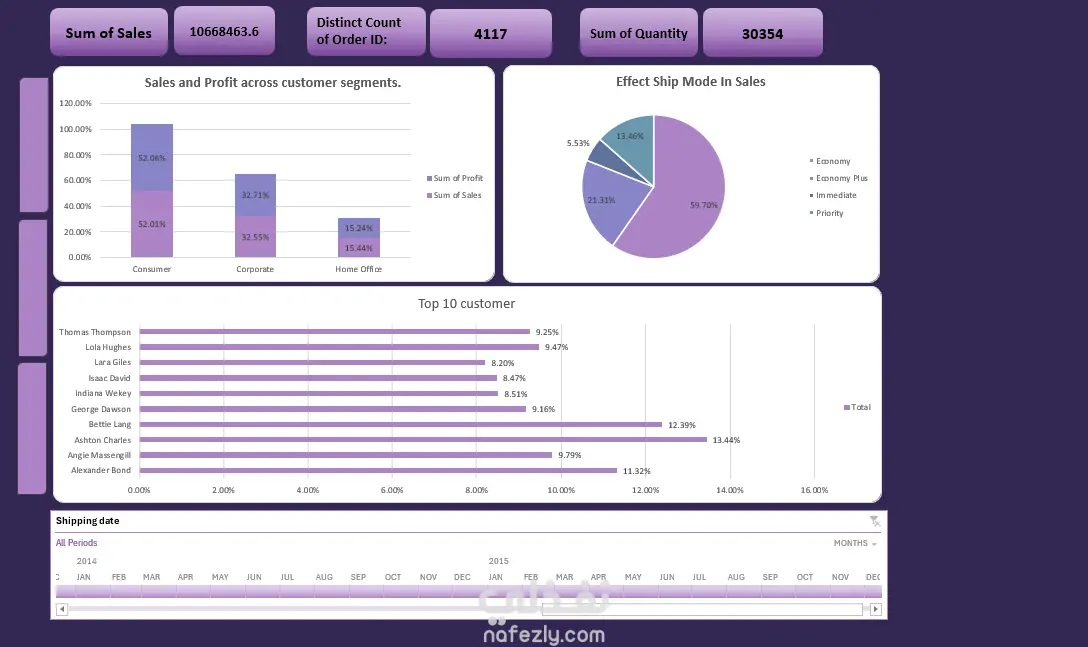Click the Home Office axis label
Screen dimensions: 1088x647
click(x=359, y=269)
